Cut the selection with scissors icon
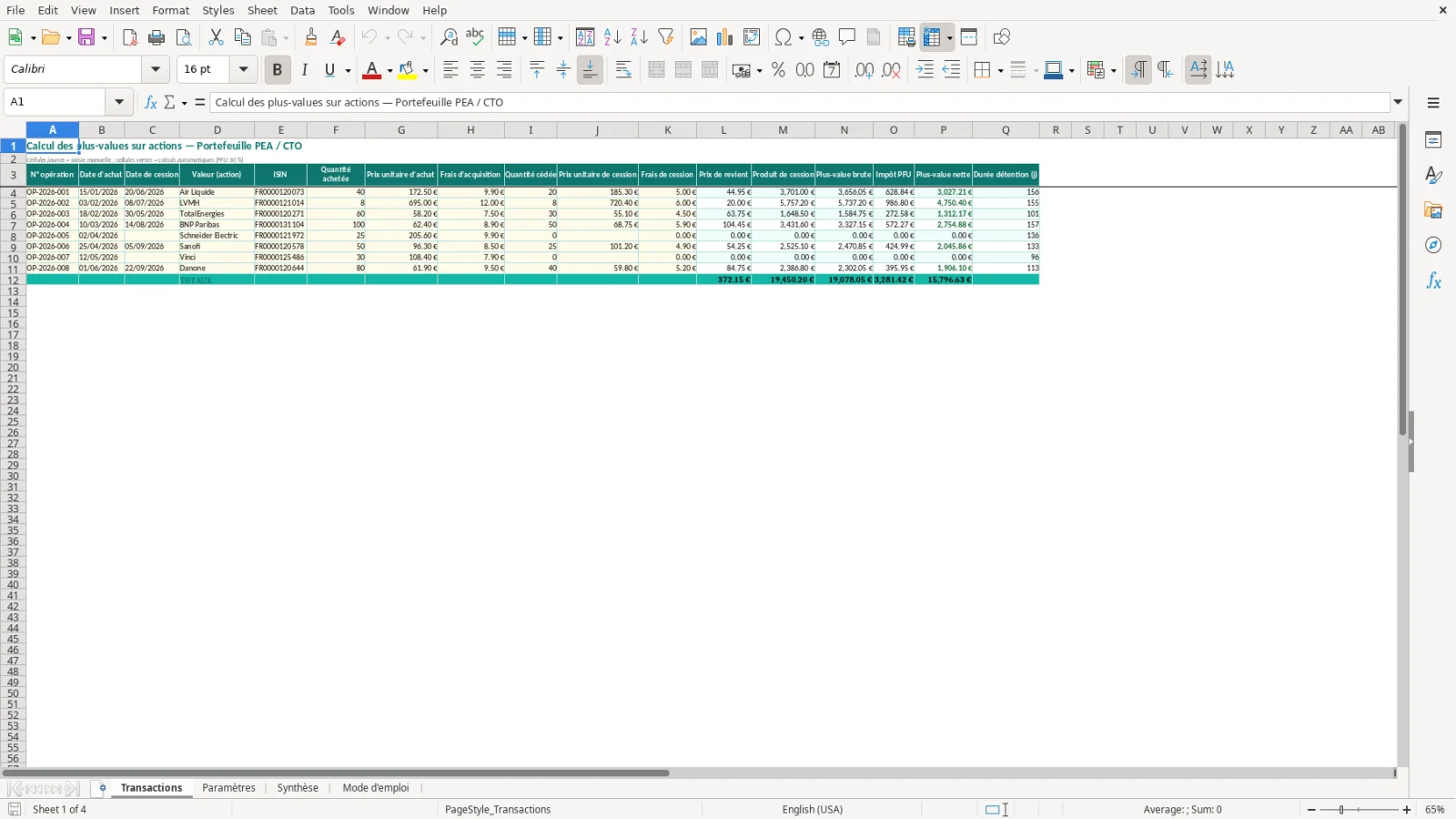Image resolution: width=1456 pixels, height=819 pixels. pos(216,37)
